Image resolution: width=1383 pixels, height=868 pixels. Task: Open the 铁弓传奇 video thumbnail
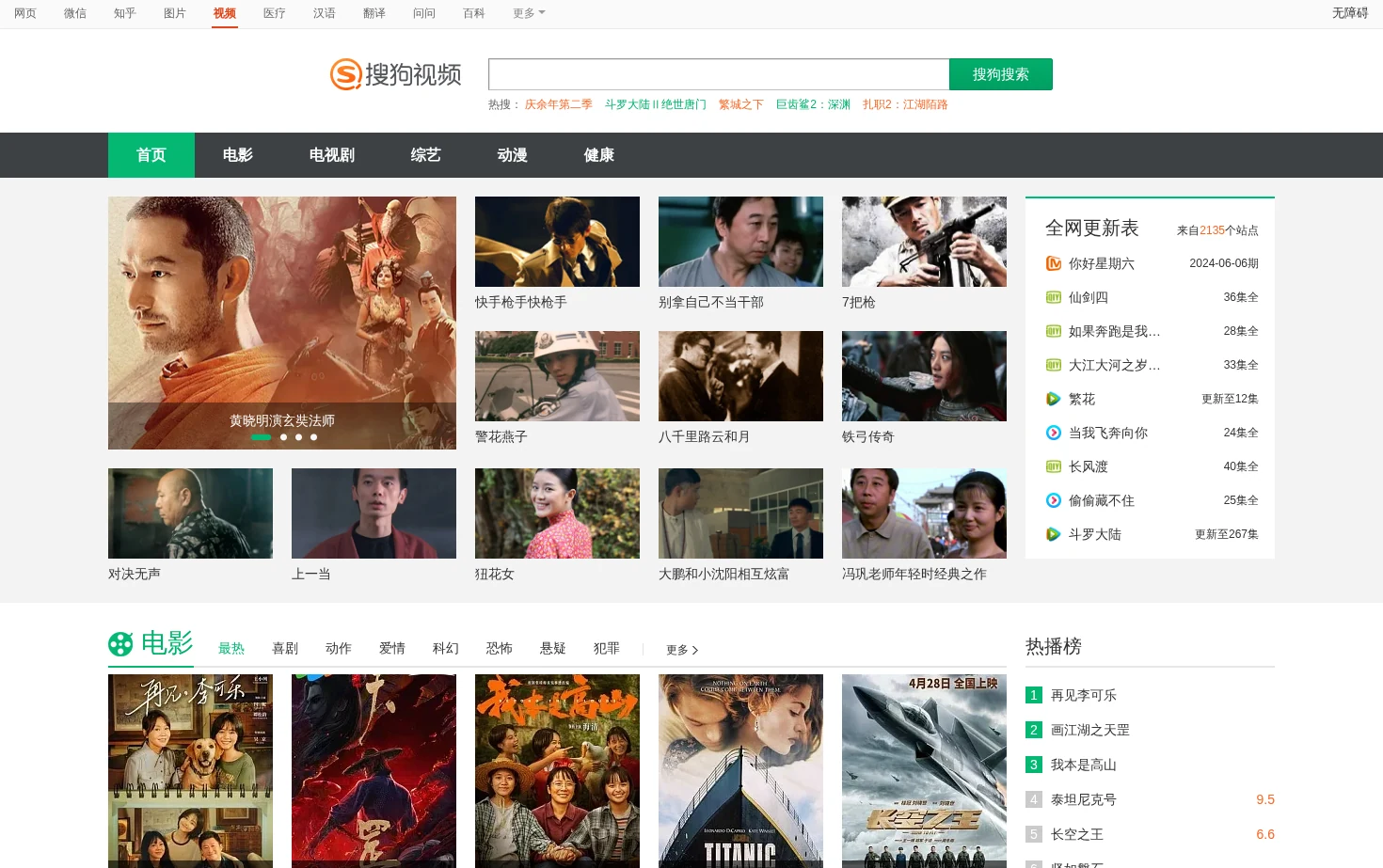coord(924,376)
